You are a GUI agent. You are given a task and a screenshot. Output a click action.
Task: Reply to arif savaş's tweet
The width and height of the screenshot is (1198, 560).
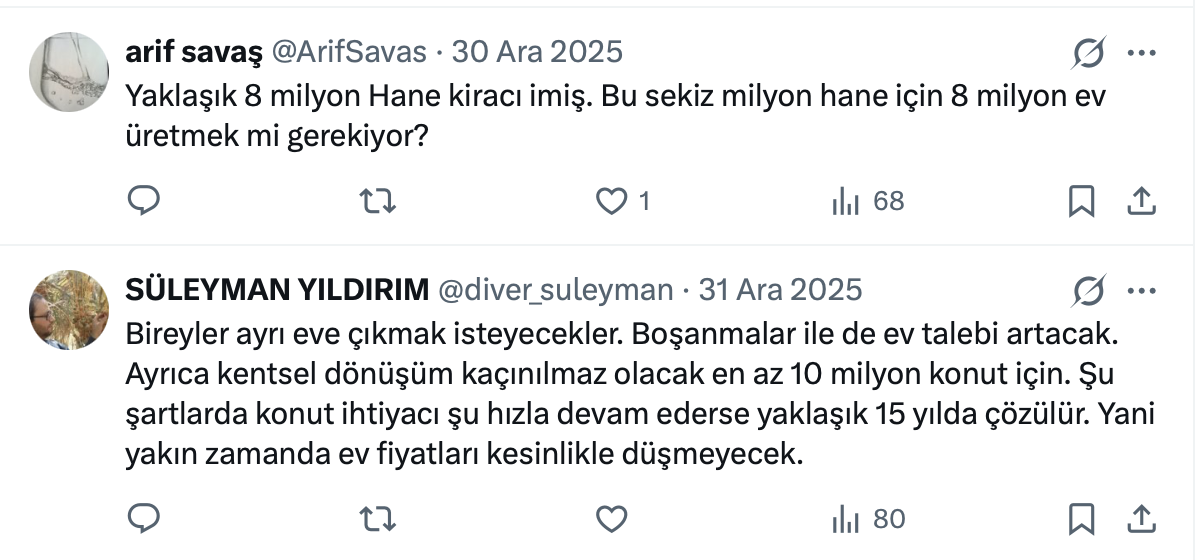[144, 202]
